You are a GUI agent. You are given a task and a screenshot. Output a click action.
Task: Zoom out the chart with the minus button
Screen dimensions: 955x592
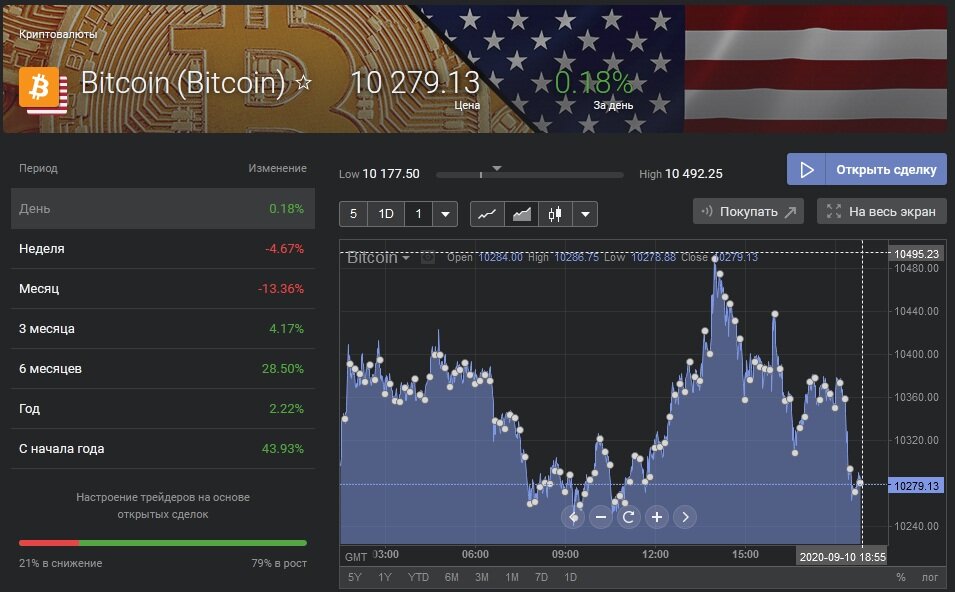(600, 517)
